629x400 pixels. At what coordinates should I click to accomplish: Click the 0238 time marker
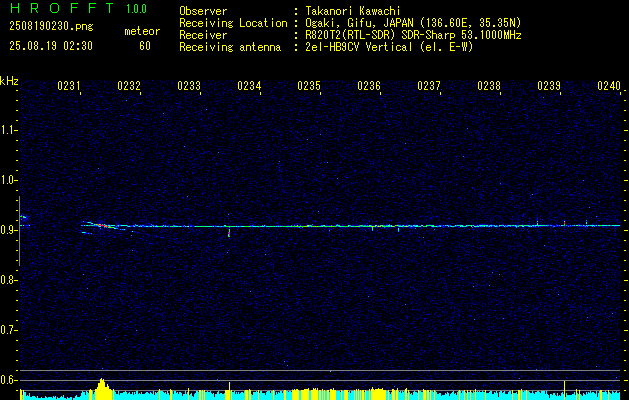pyautogui.click(x=489, y=86)
